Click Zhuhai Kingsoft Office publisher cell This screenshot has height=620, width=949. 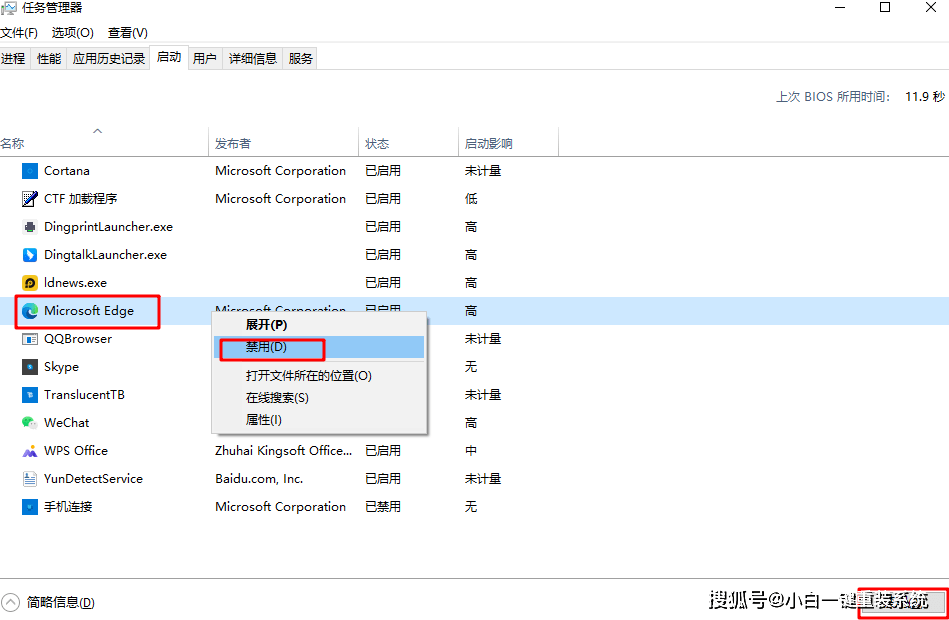pyautogui.click(x=283, y=451)
